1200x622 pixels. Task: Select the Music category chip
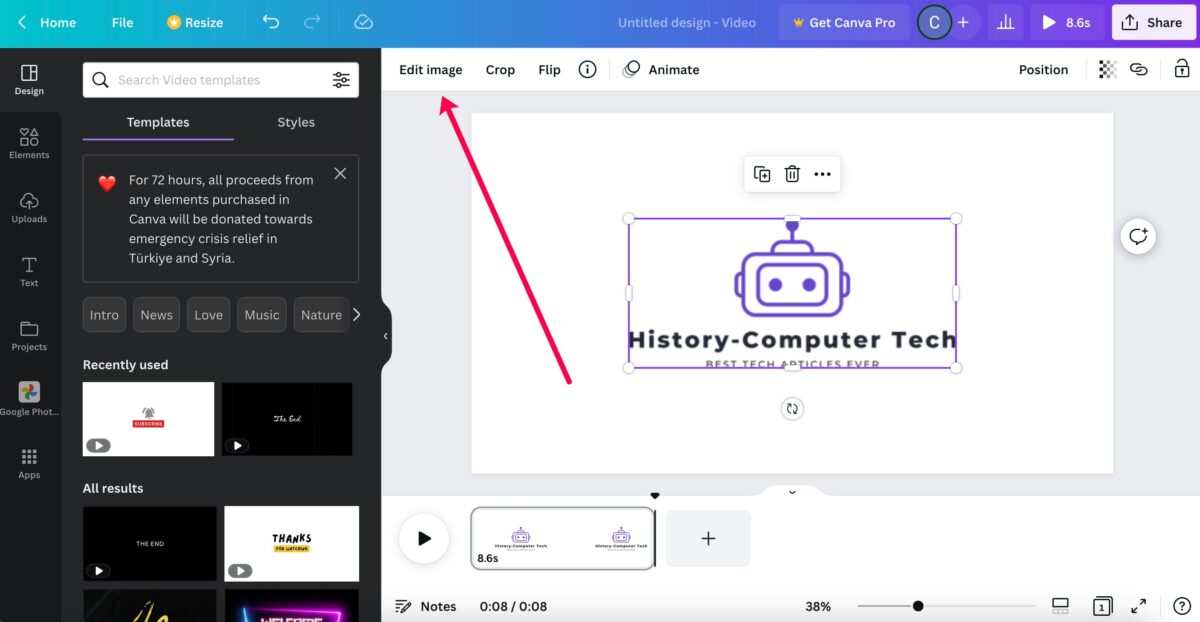(x=262, y=314)
